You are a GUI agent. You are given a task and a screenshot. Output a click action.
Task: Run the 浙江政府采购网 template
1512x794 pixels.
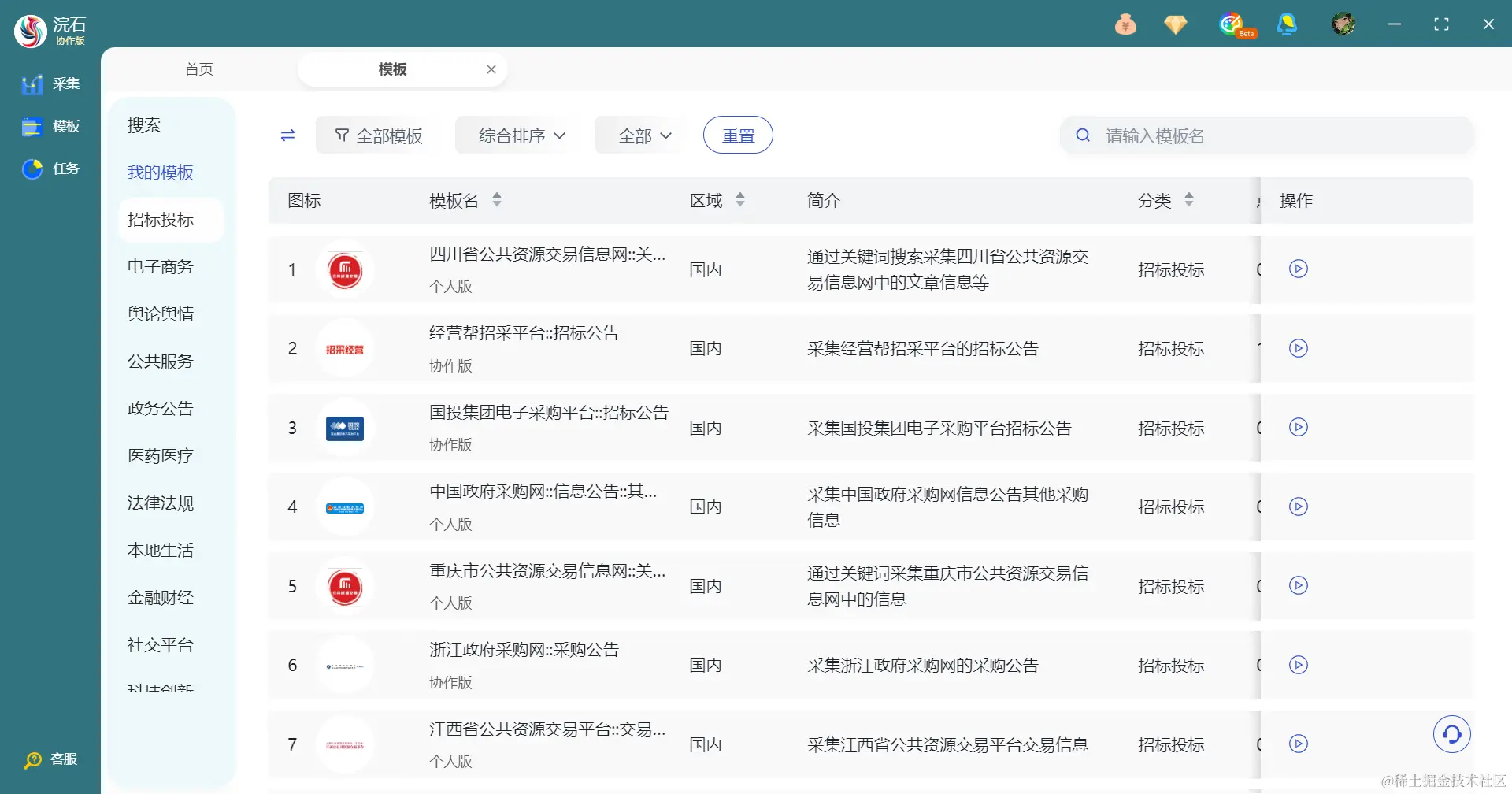tap(1299, 665)
